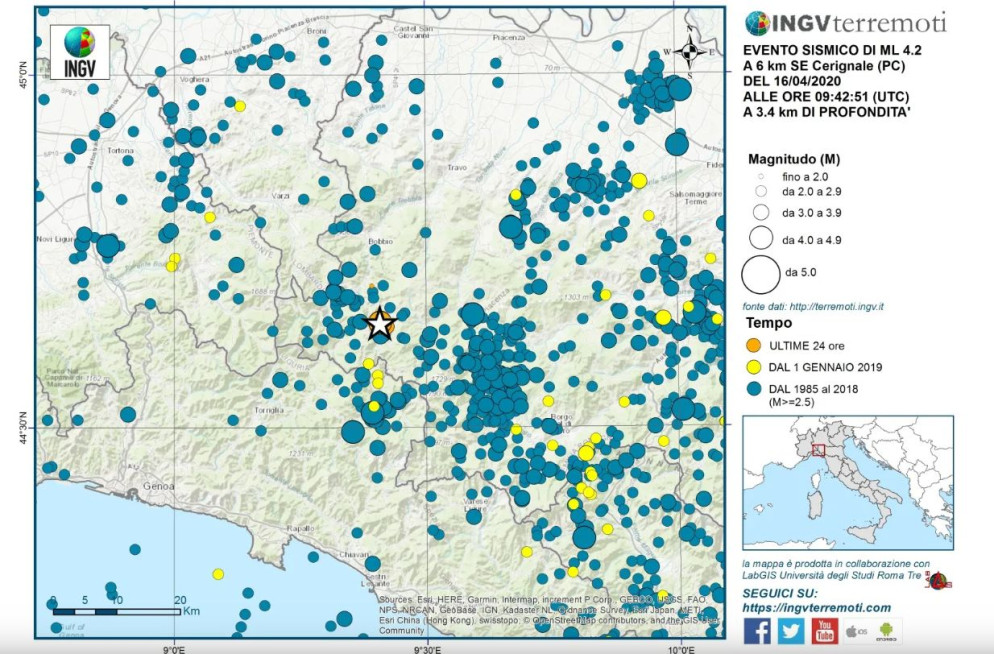Click the white star epicenter marker
The height and width of the screenshot is (654, 994).
[379, 324]
